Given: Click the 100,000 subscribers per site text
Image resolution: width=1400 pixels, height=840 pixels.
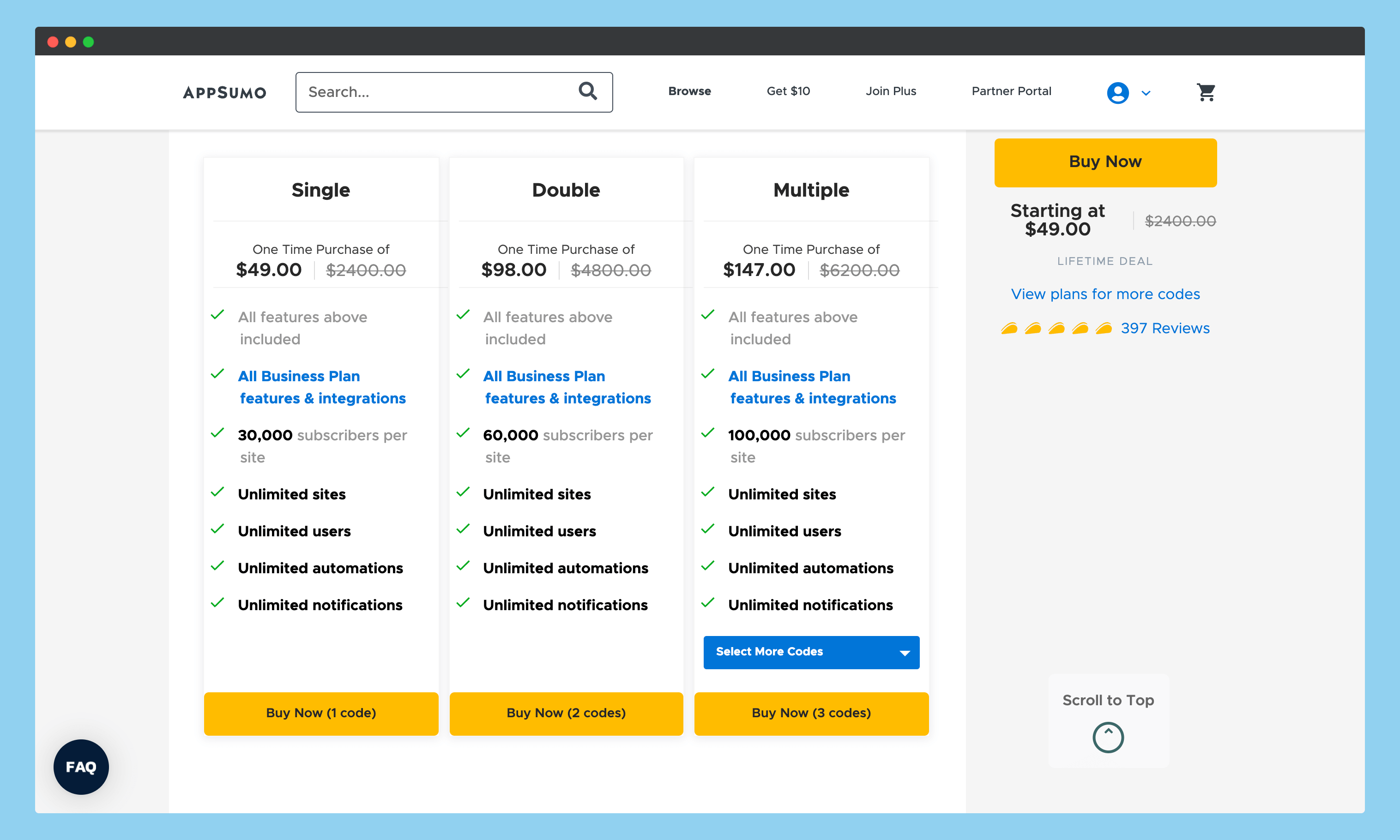Looking at the screenshot, I should pos(816,446).
